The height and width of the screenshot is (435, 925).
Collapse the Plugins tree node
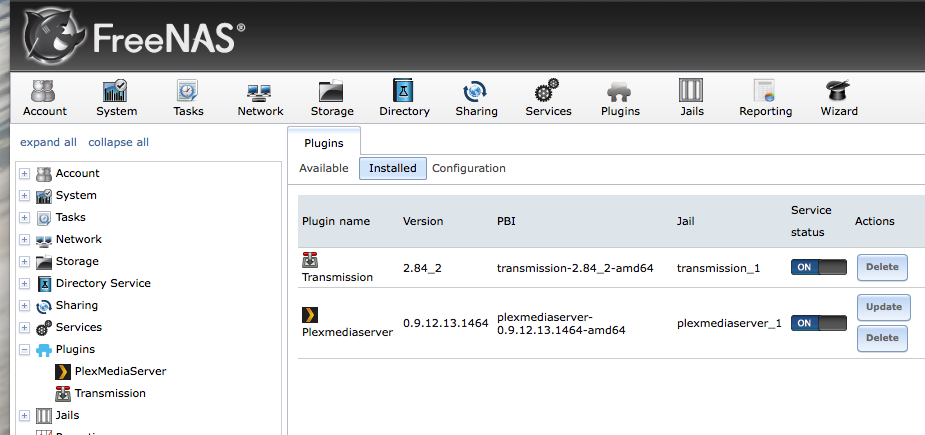click(24, 349)
